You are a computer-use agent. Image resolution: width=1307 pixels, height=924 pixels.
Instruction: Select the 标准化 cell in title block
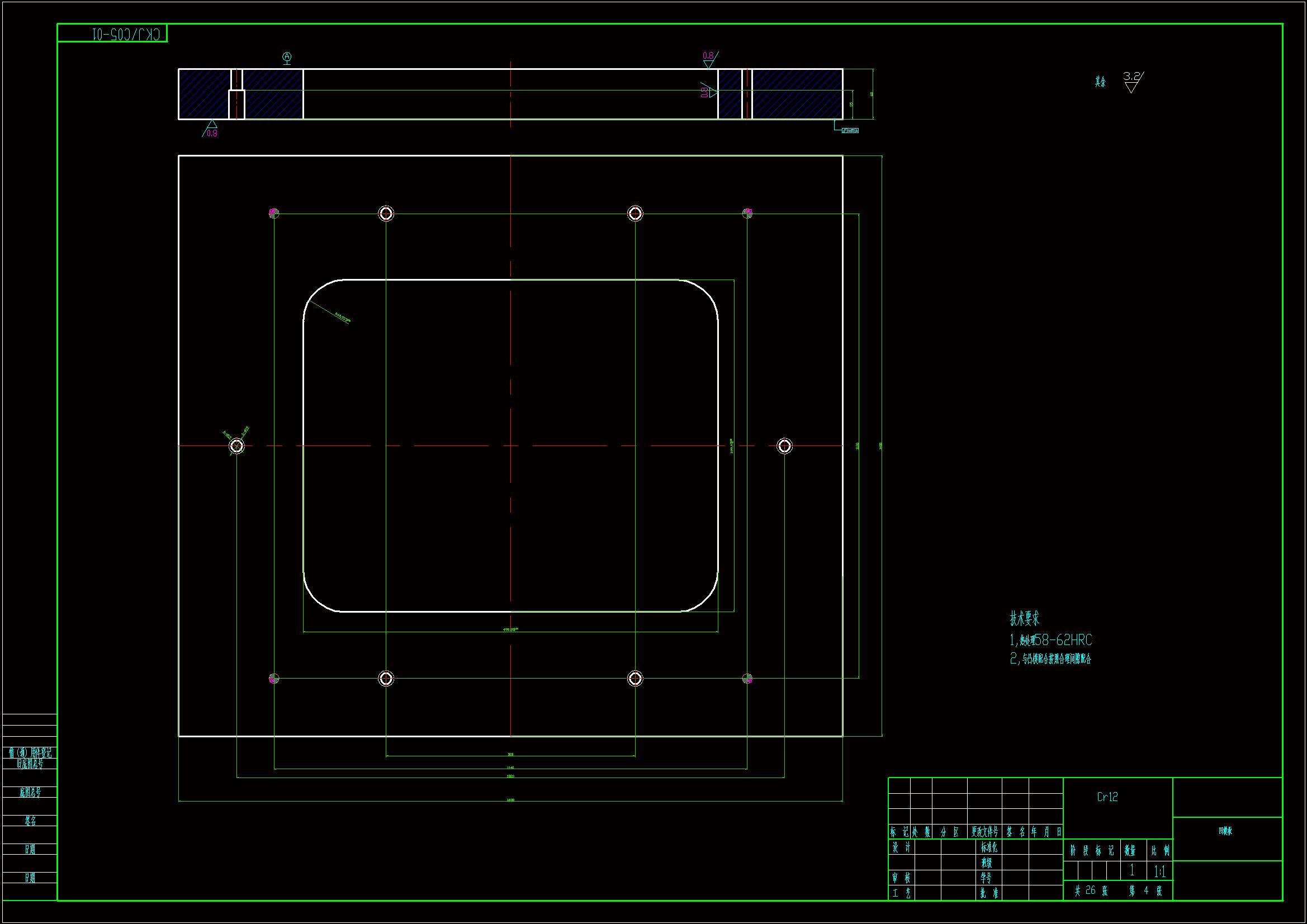[x=989, y=848]
